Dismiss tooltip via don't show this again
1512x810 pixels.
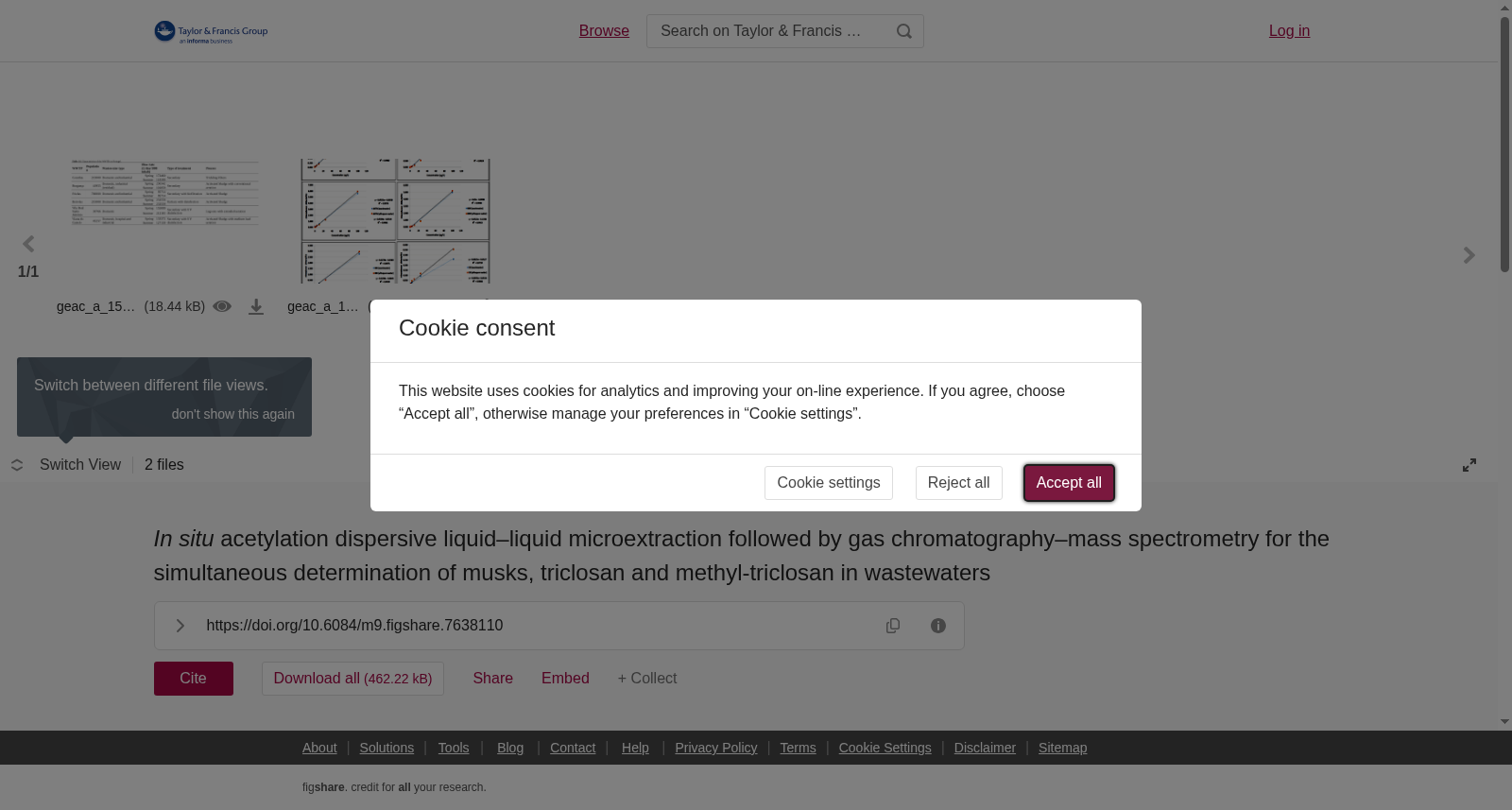pyautogui.click(x=233, y=414)
